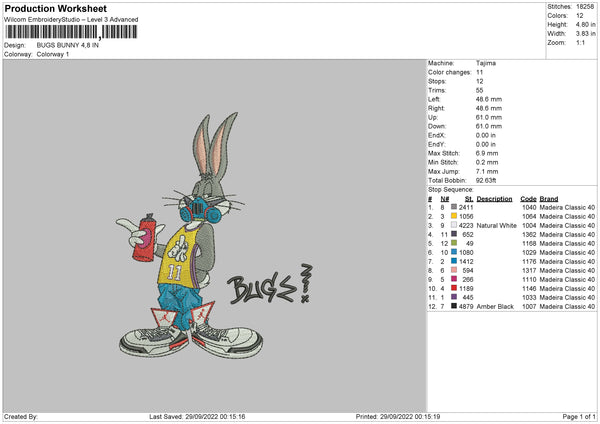Click the Code column header
The height and width of the screenshot is (424, 600).
(x=528, y=199)
